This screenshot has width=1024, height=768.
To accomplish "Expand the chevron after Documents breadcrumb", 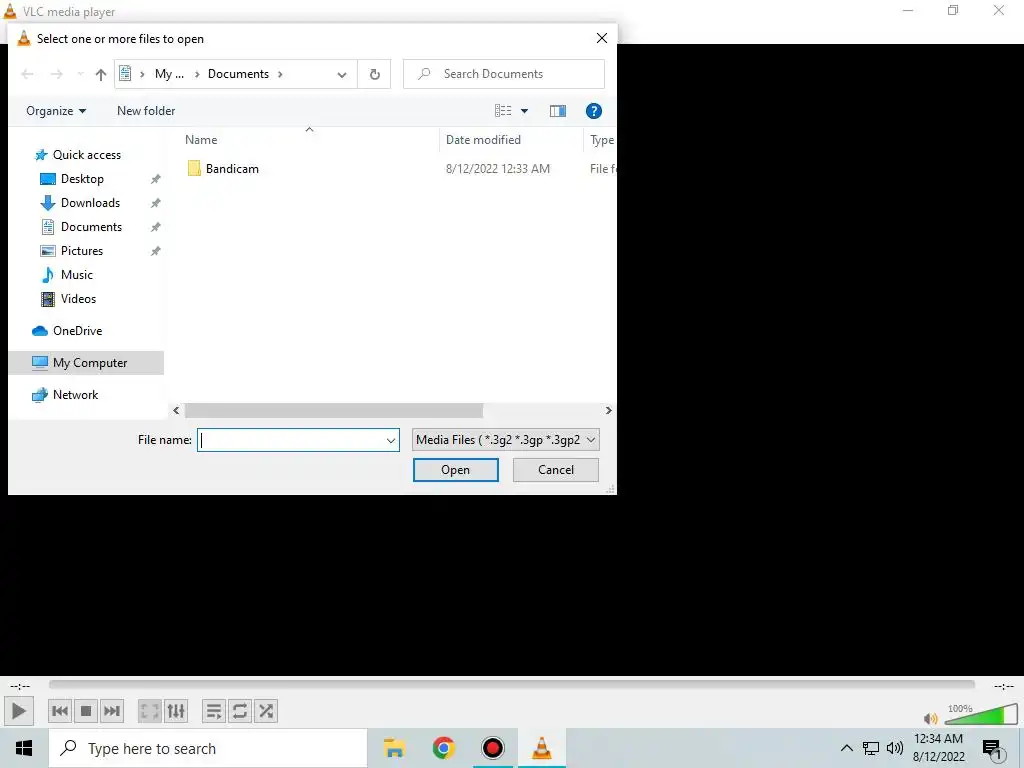I will (x=280, y=74).
